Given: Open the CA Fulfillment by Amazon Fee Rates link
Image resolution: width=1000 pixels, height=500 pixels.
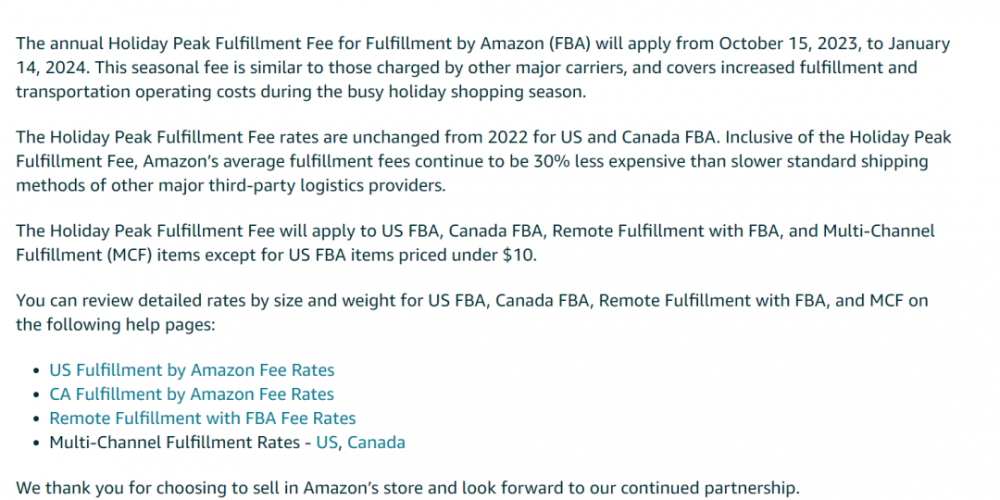Looking at the screenshot, I should 192,394.
